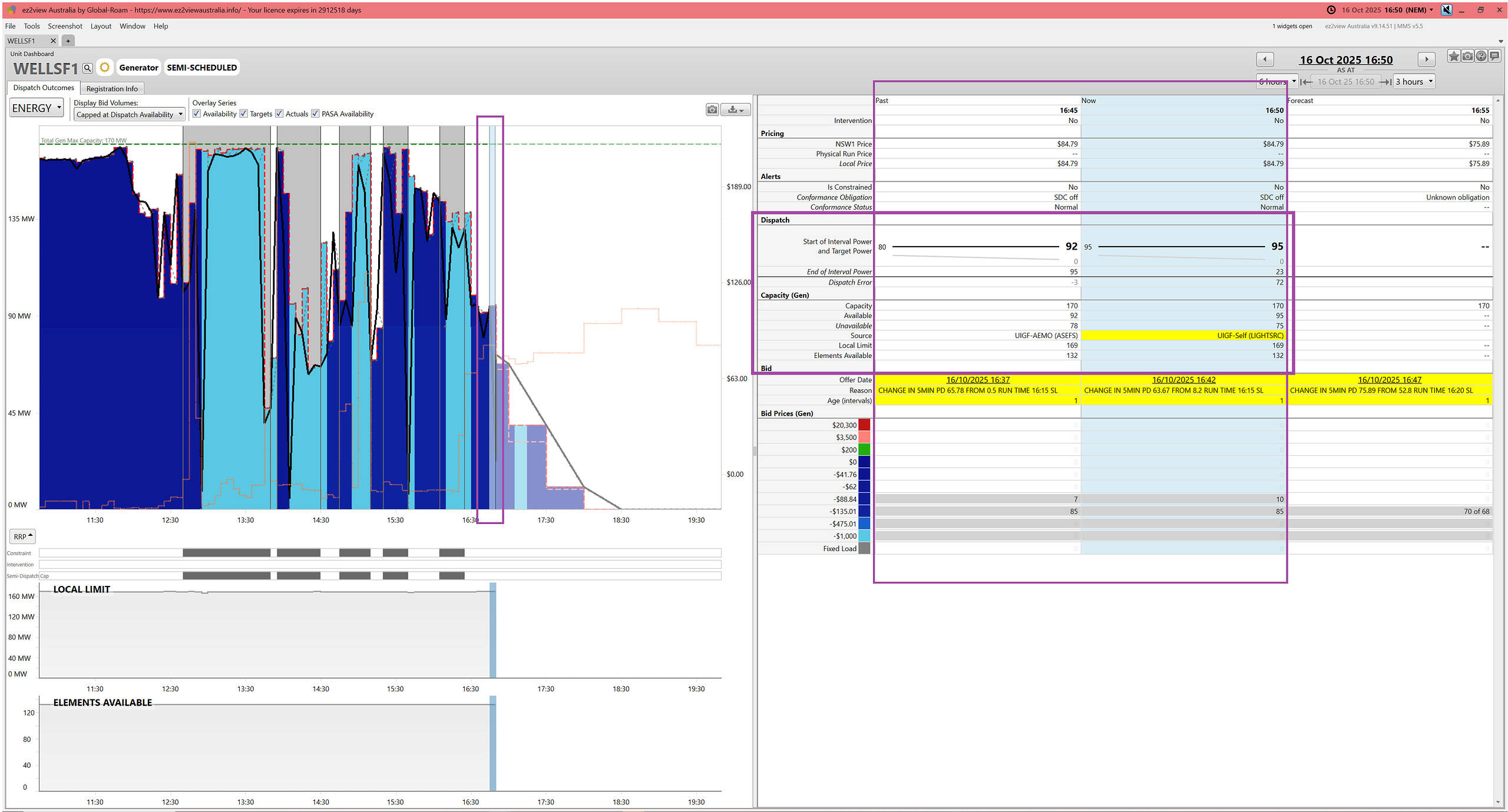
Task: Step forward one interval with right arrow
Action: (x=1426, y=59)
